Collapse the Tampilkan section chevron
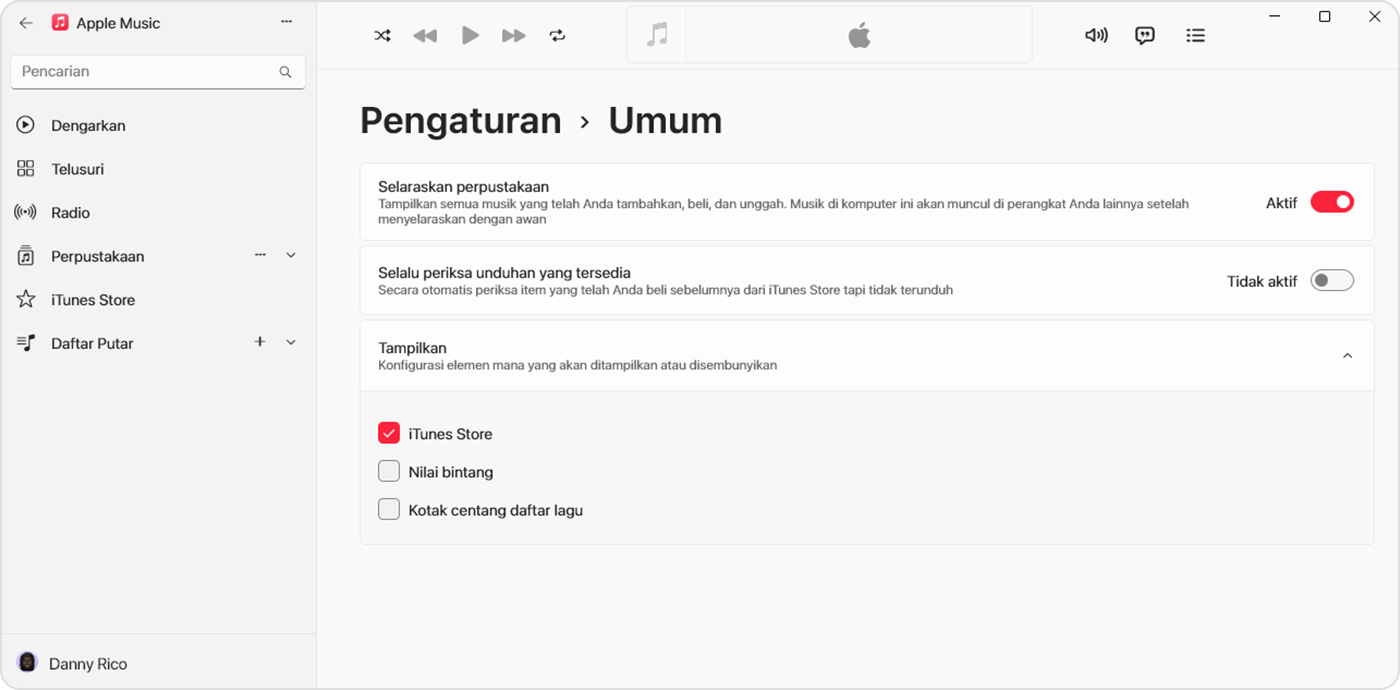Image resolution: width=1400 pixels, height=690 pixels. coord(1347,355)
